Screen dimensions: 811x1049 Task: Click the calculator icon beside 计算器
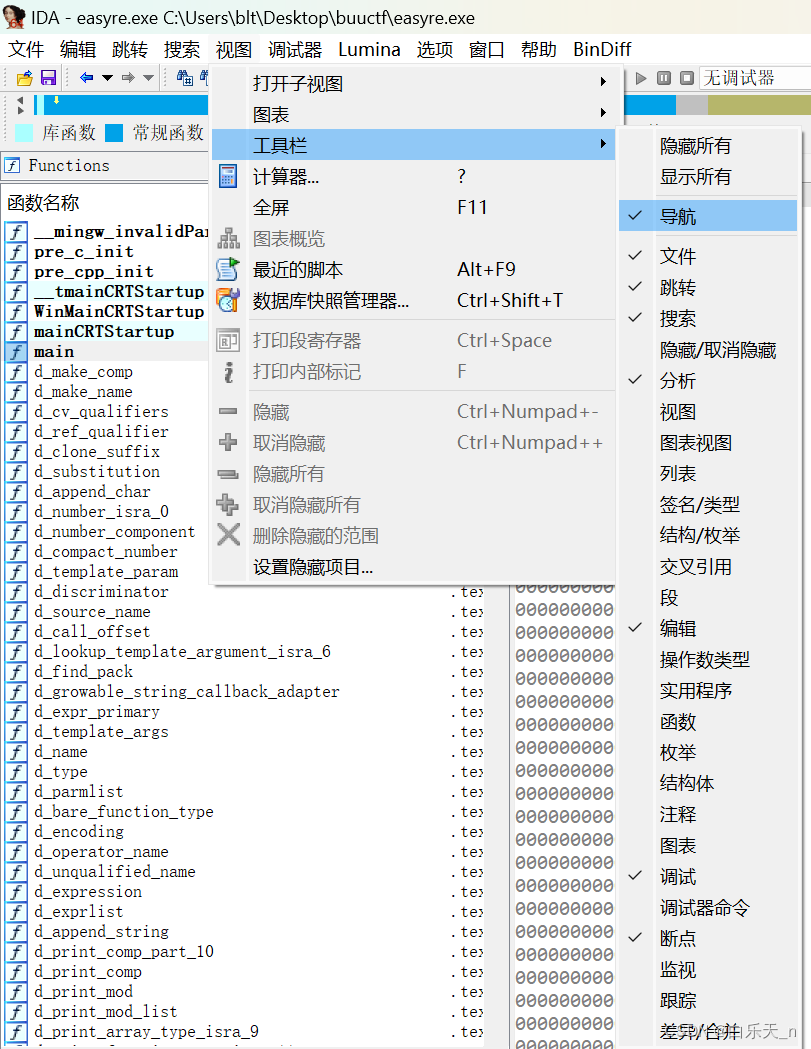pyautogui.click(x=226, y=174)
